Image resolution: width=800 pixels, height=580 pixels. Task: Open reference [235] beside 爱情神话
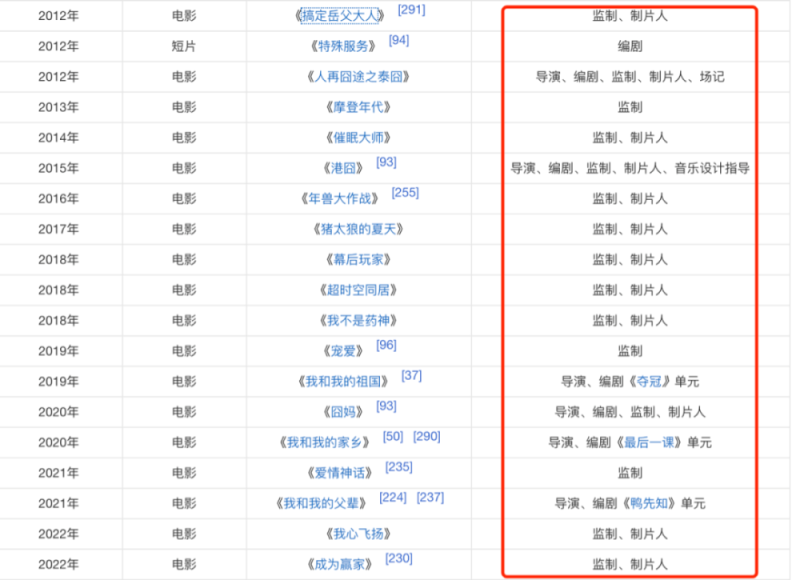(x=398, y=467)
